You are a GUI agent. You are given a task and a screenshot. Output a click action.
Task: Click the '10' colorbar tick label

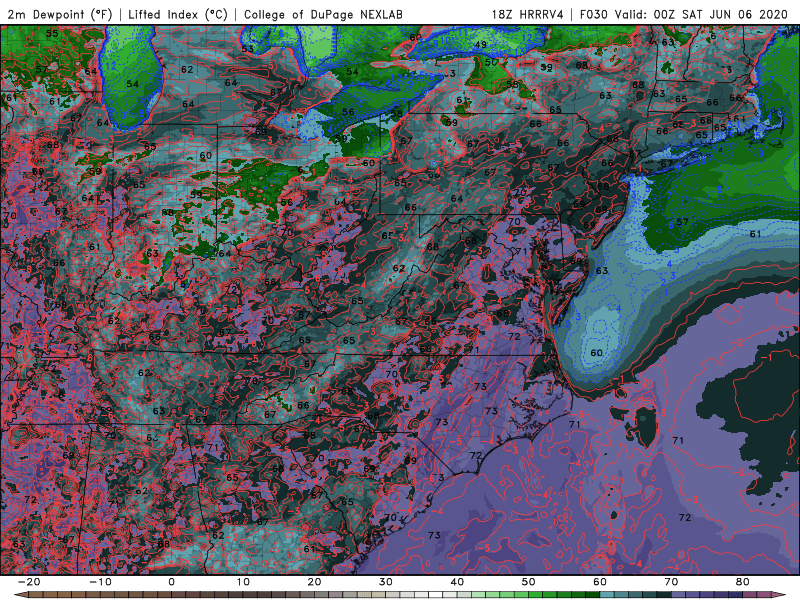point(243,582)
